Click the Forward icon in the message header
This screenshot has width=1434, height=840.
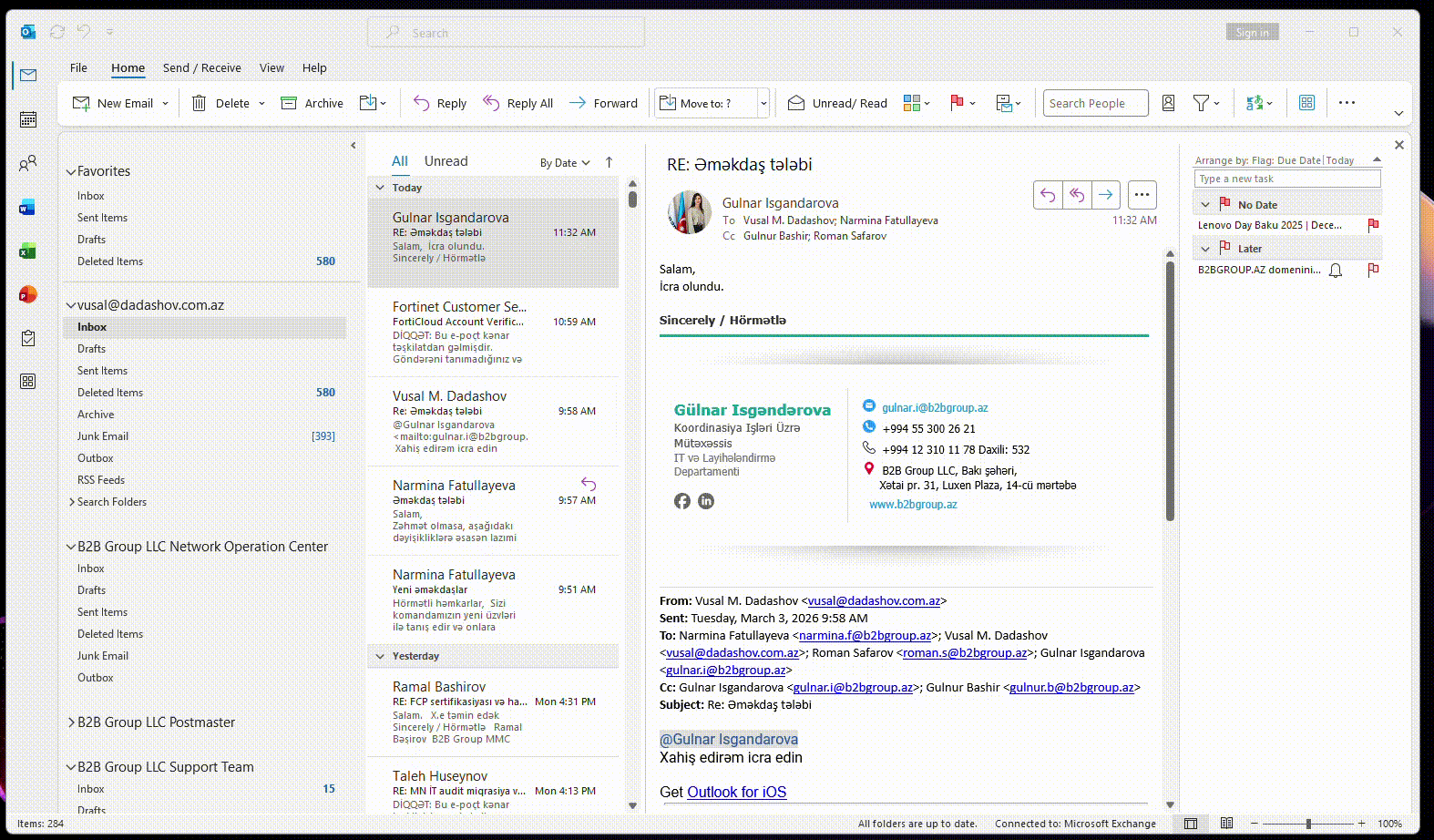click(1106, 194)
